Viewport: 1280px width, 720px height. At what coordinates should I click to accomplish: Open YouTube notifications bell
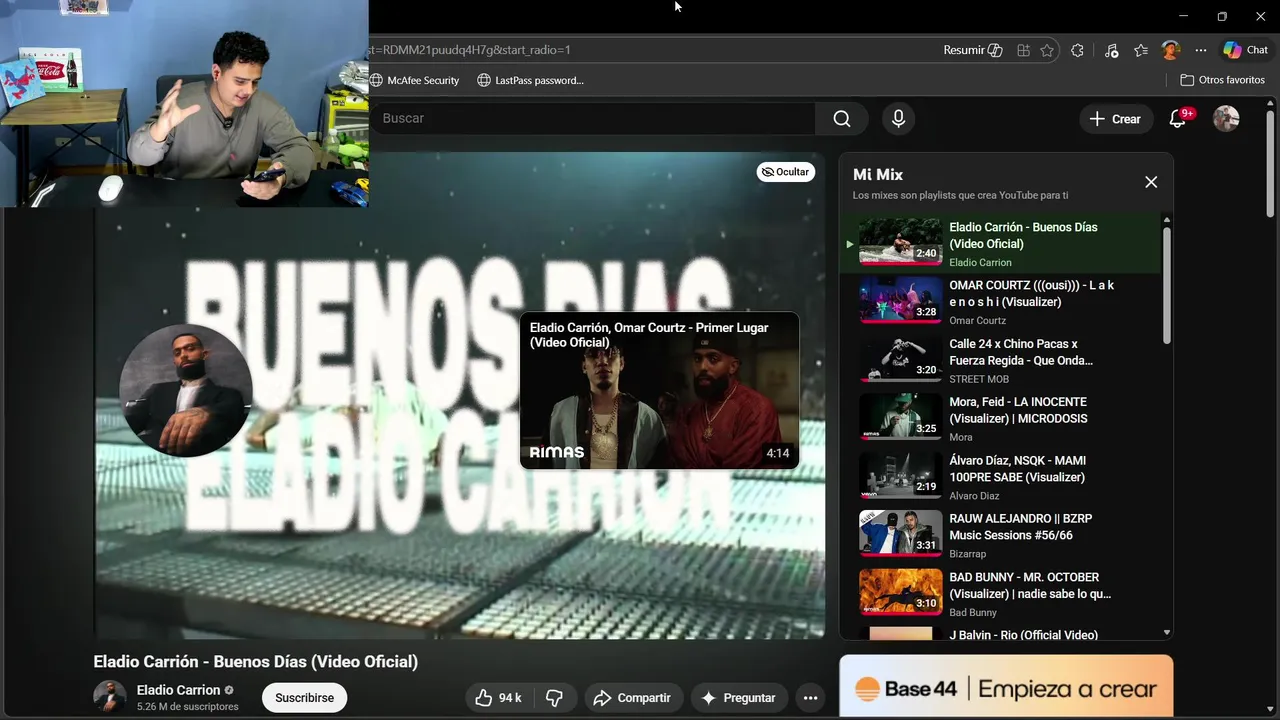[x=1178, y=119]
